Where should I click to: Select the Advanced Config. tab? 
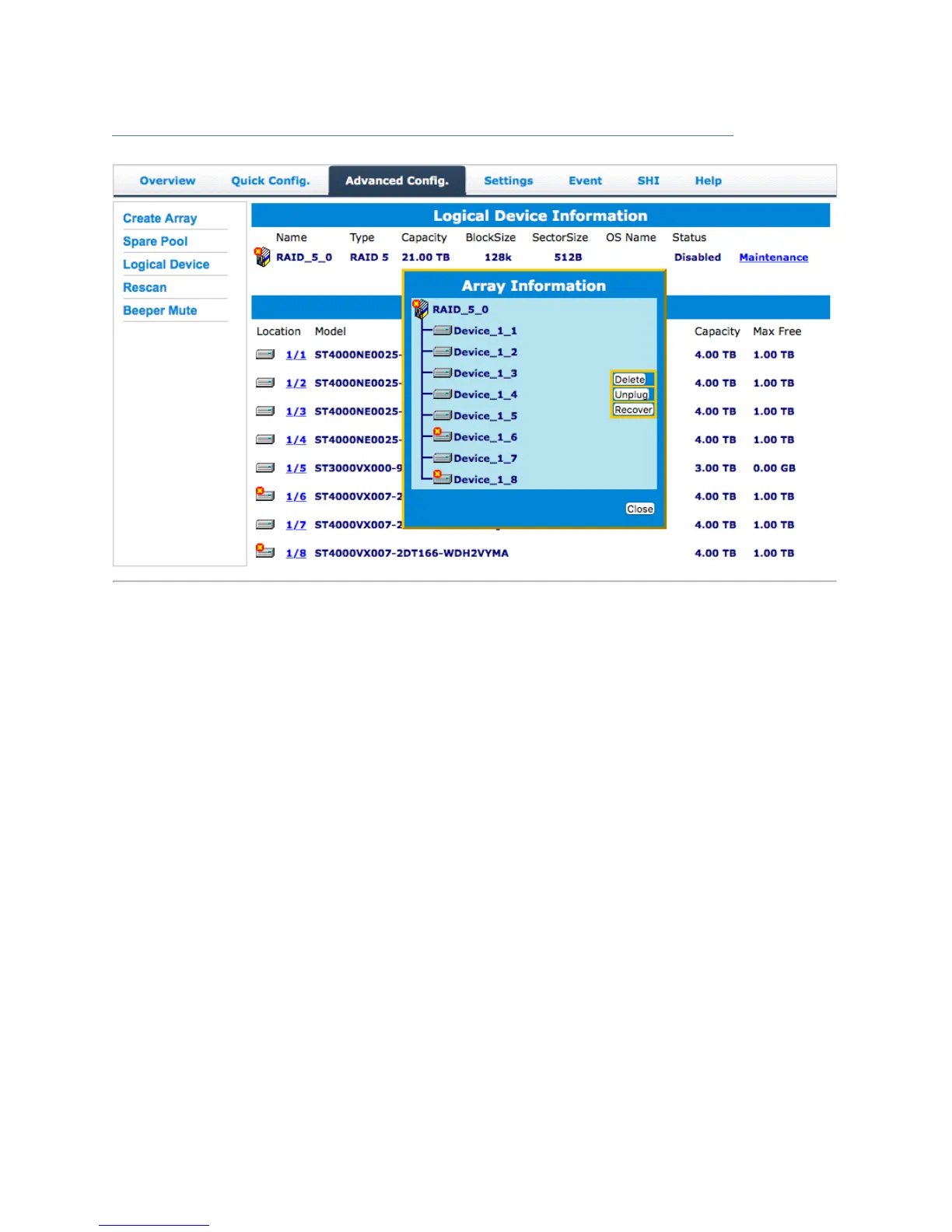(397, 180)
